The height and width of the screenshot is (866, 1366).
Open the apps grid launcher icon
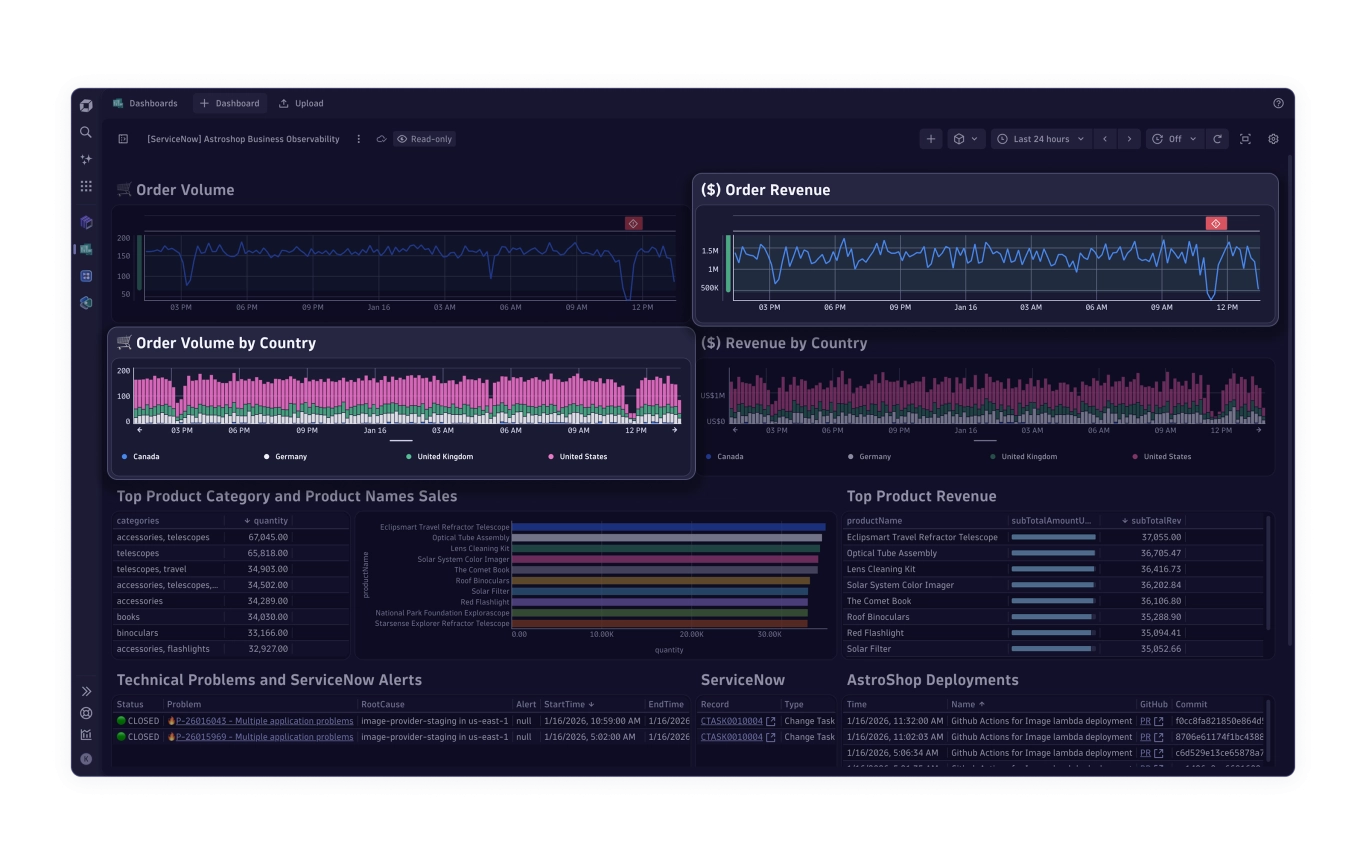coord(86,186)
